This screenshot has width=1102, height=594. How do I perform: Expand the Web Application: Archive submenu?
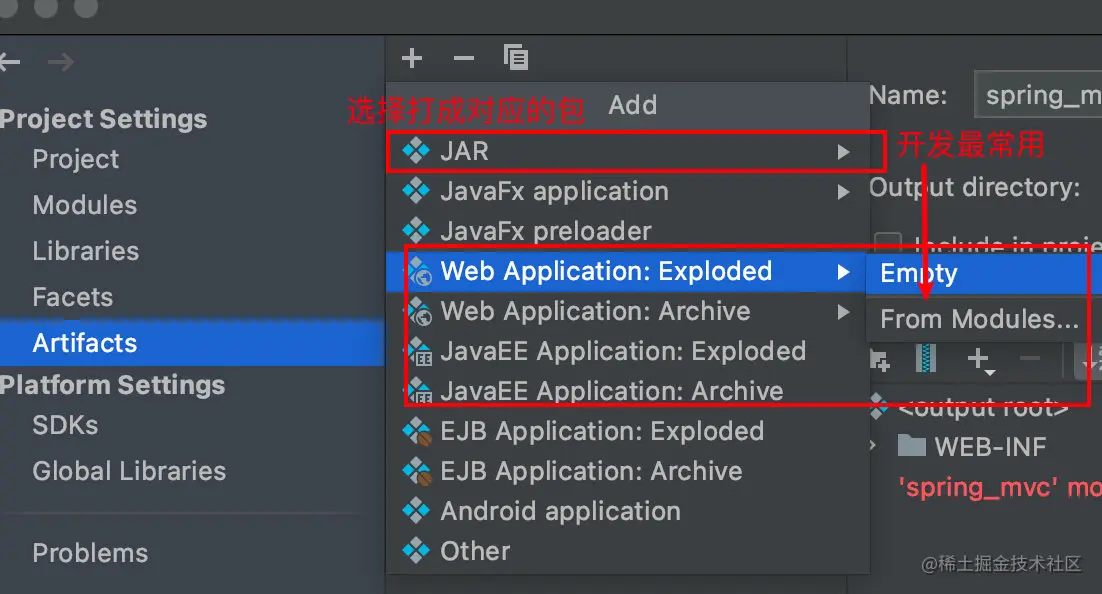[x=843, y=311]
